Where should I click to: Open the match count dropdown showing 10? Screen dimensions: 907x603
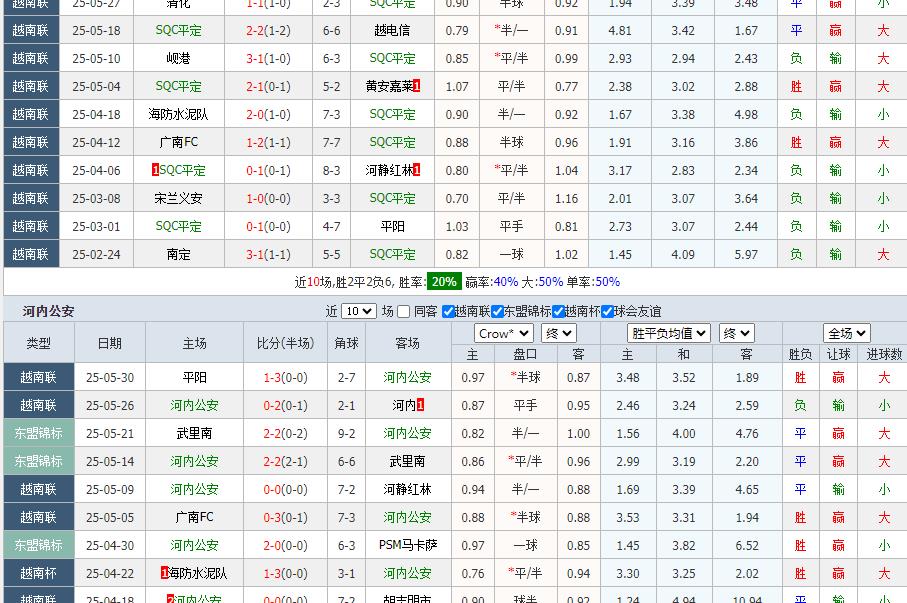357,311
